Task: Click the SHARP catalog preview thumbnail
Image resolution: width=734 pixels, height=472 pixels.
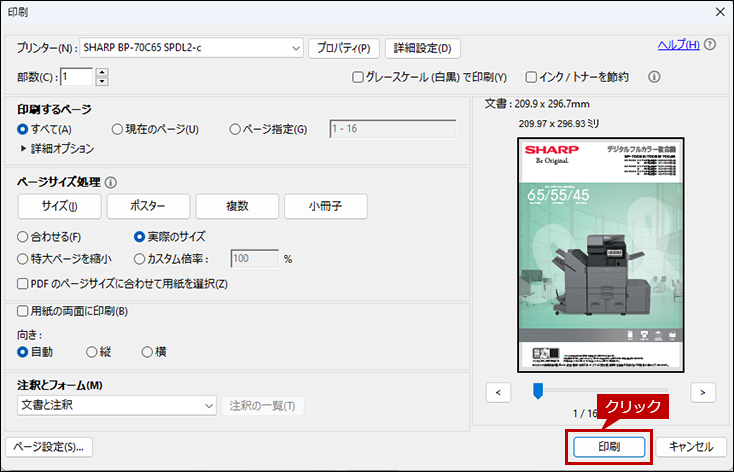Action: (x=601, y=255)
